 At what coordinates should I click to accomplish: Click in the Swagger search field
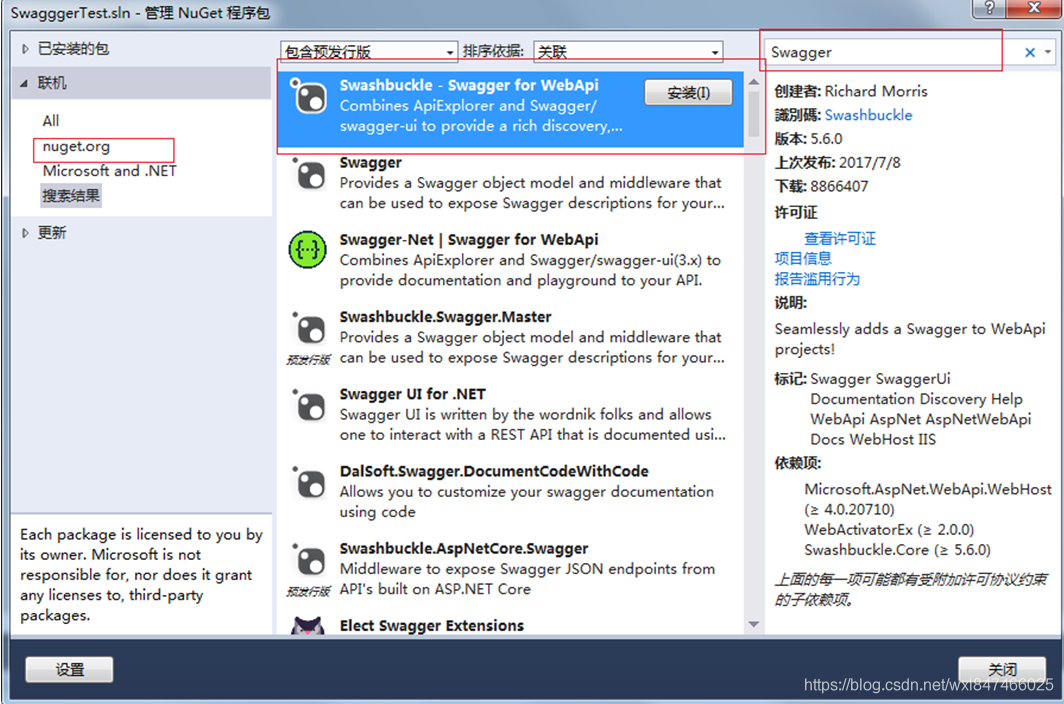(x=892, y=52)
